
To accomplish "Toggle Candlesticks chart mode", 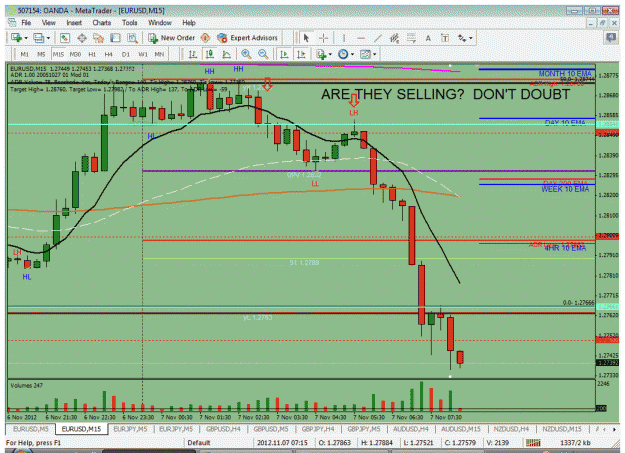I will coord(210,54).
